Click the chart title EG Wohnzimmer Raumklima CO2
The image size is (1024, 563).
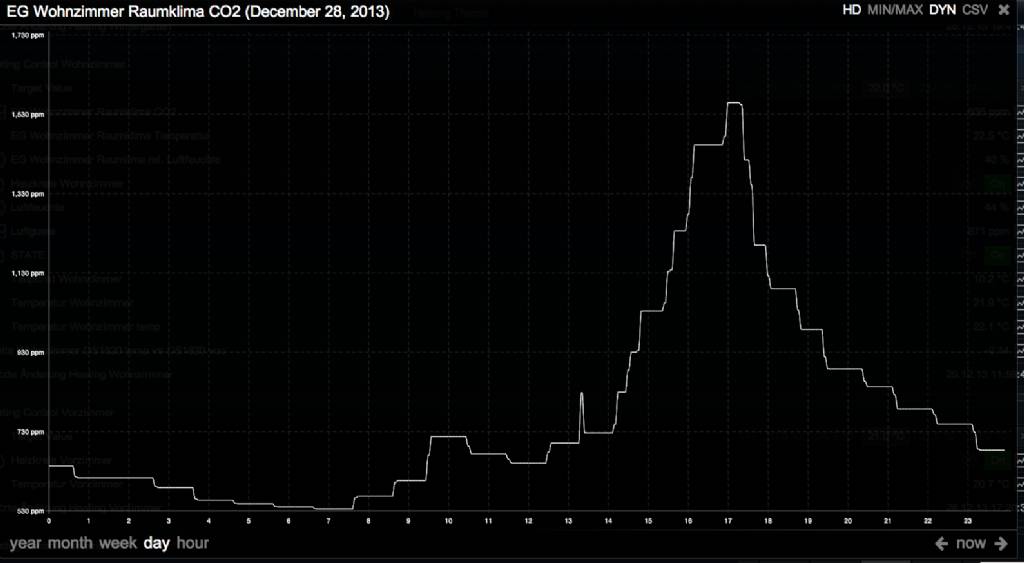click(x=198, y=11)
